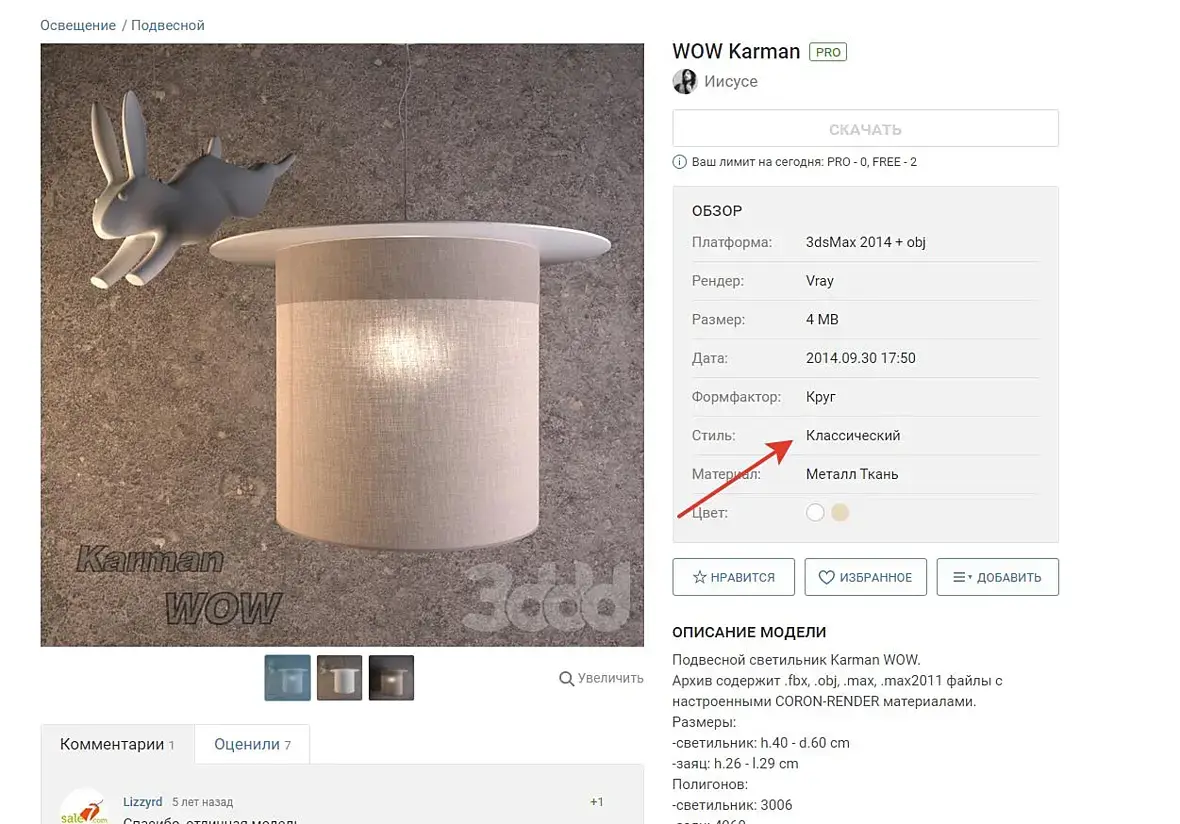Open the Добавить list dropdown

997,577
